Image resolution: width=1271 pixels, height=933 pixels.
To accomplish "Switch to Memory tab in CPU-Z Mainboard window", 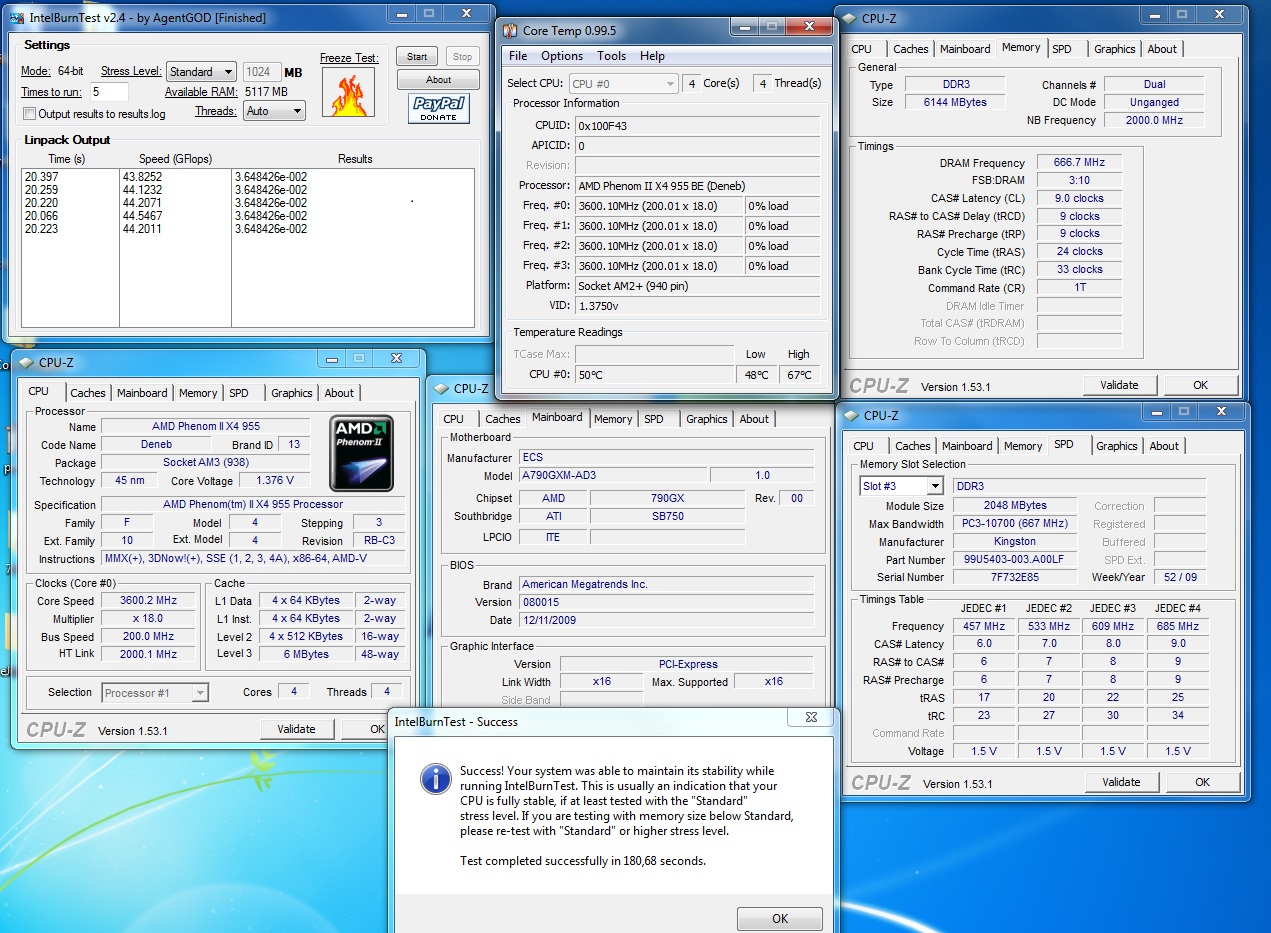I will click(x=613, y=419).
